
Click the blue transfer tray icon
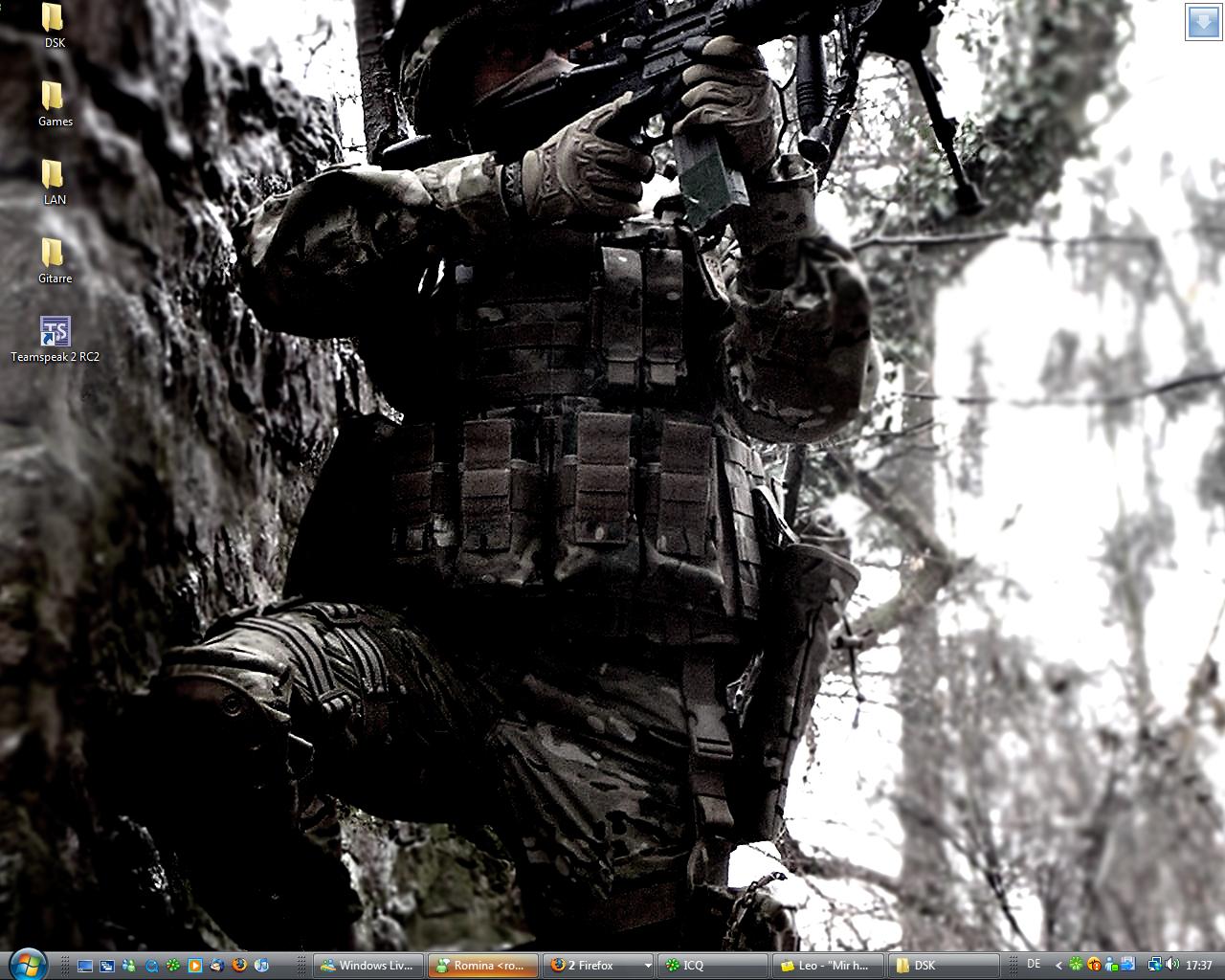1128,965
